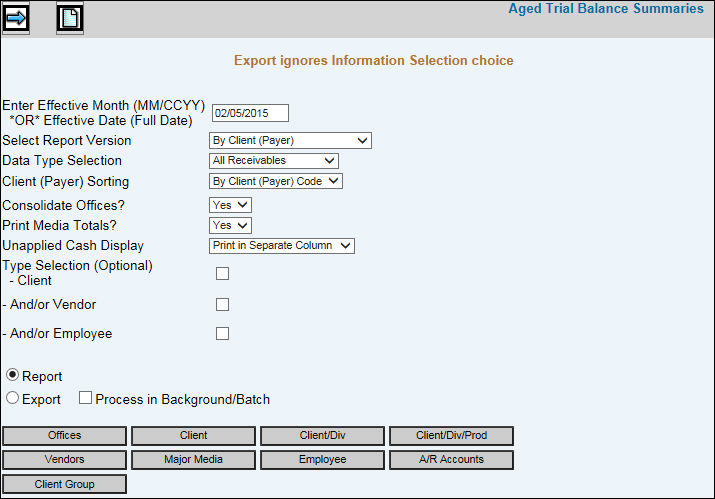Screen dimensions: 715x499
Task: Click the Client Group button
Action: point(65,484)
